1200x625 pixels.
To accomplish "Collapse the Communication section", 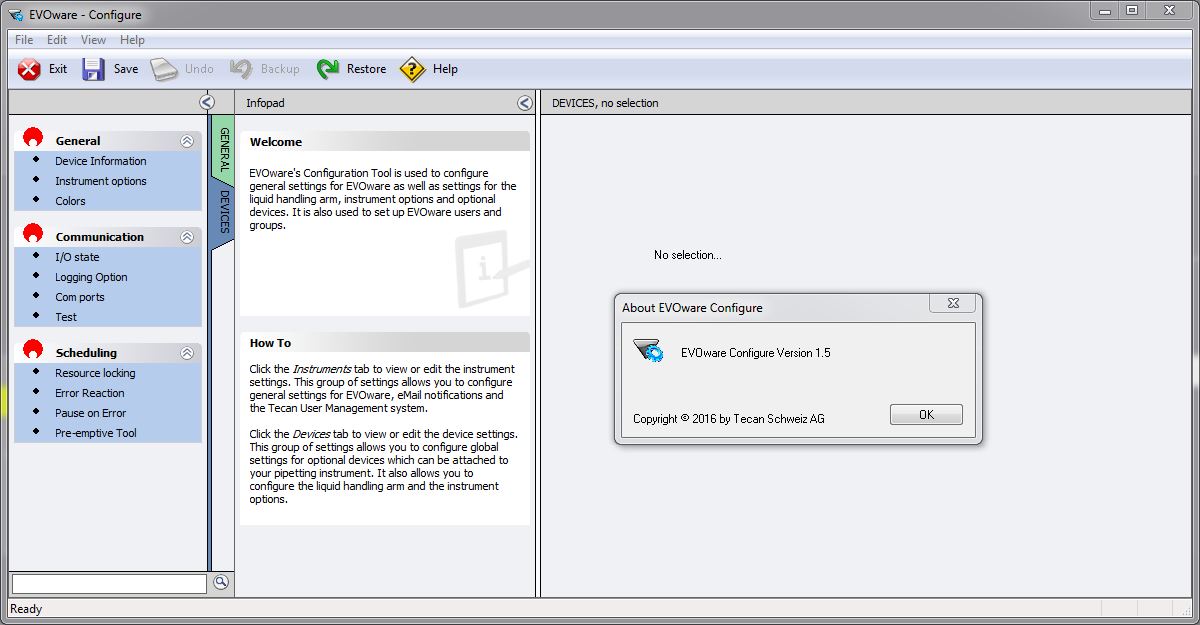I will pos(187,237).
